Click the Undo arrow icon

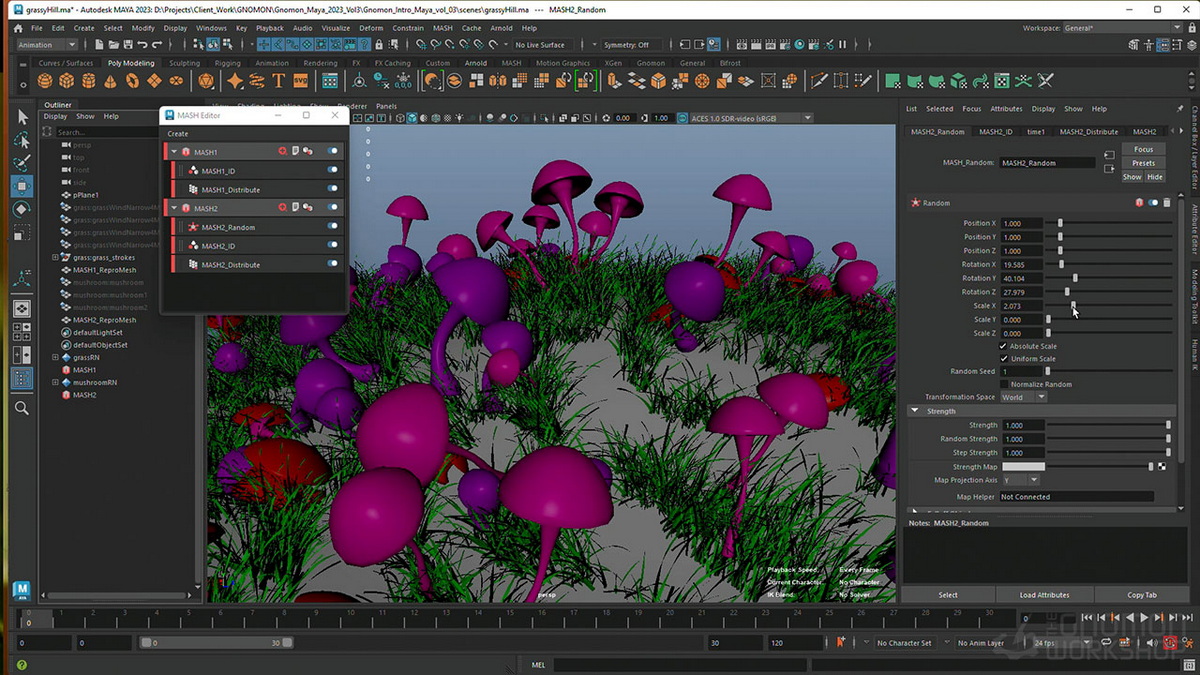coord(143,45)
